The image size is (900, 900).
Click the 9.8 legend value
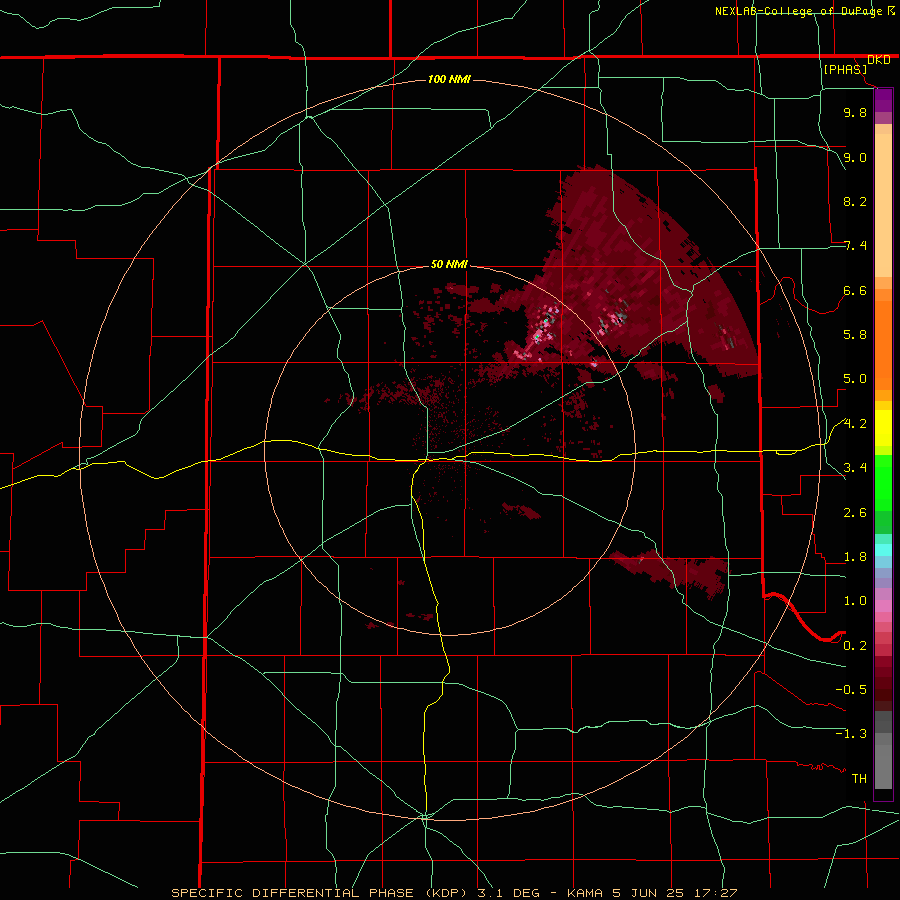(855, 112)
